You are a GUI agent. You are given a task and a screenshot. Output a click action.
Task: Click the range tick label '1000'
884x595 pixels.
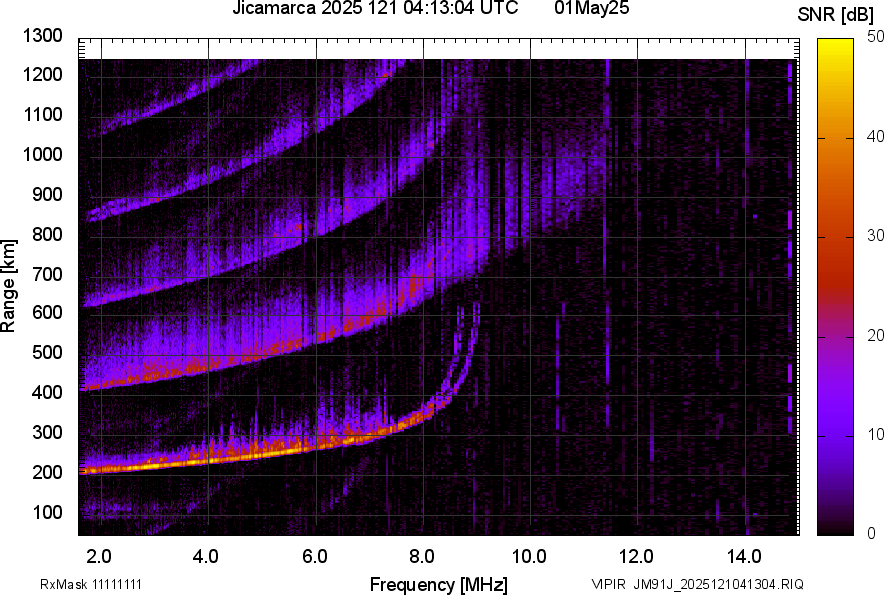coord(42,154)
